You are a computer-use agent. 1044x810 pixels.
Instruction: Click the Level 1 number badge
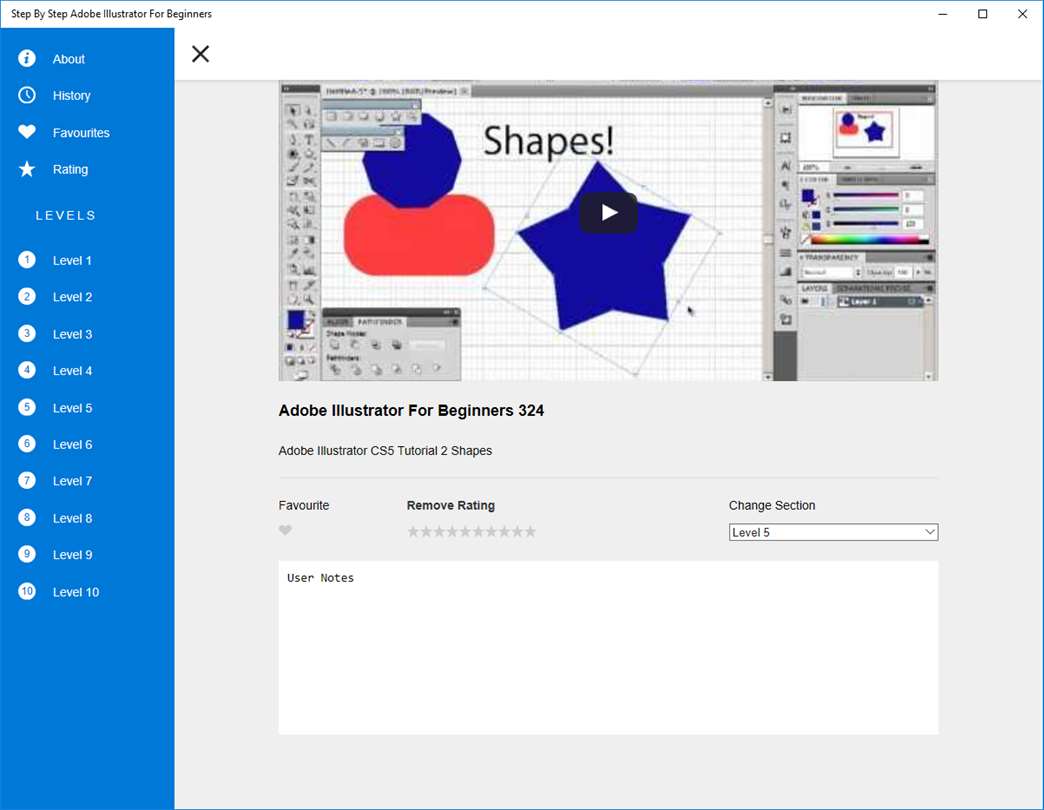click(x=27, y=260)
